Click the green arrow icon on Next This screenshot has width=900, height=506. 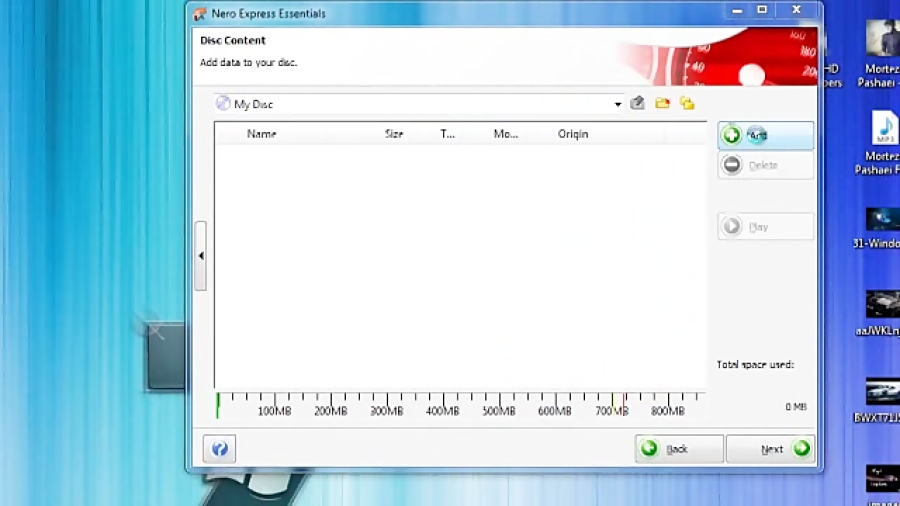click(x=801, y=449)
